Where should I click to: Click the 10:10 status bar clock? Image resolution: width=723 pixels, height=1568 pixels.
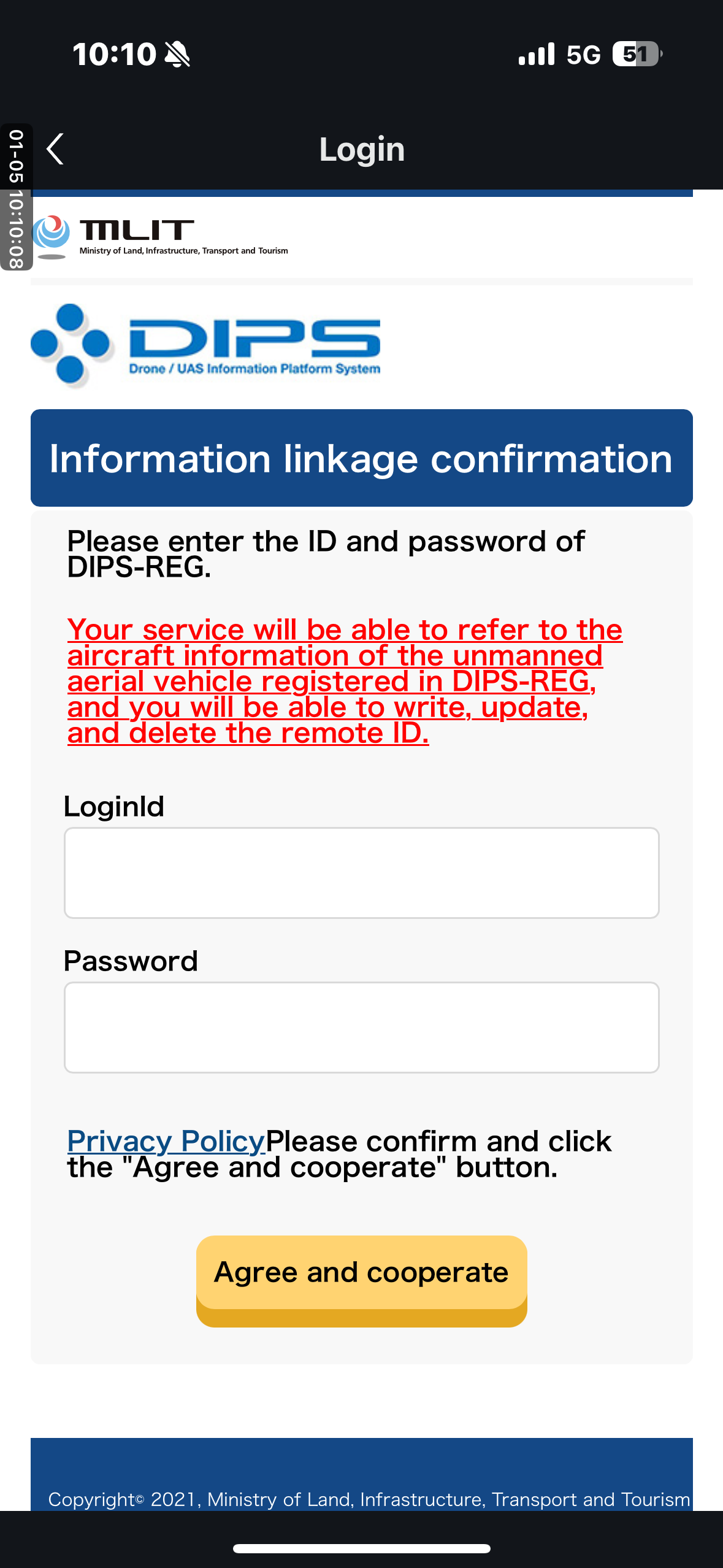114,54
